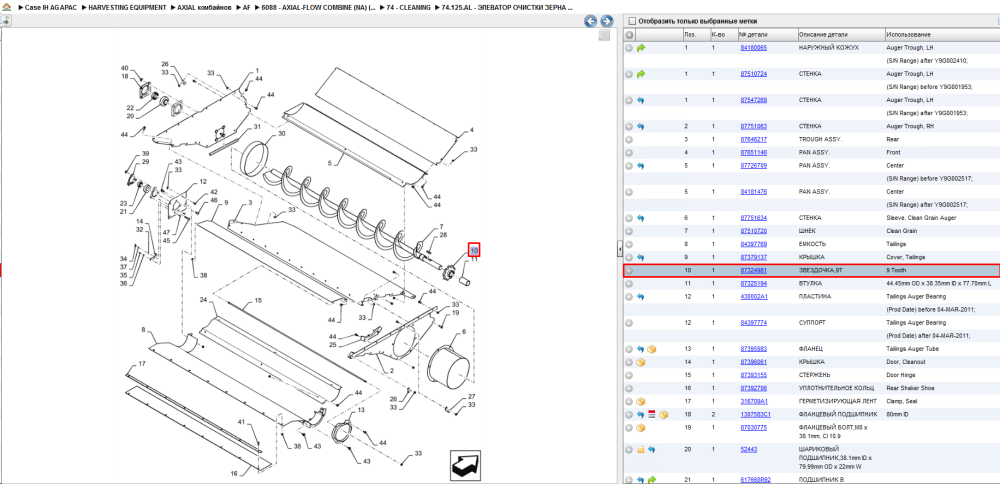
Task: Select callout 8 on the diagram
Action: tap(143, 330)
